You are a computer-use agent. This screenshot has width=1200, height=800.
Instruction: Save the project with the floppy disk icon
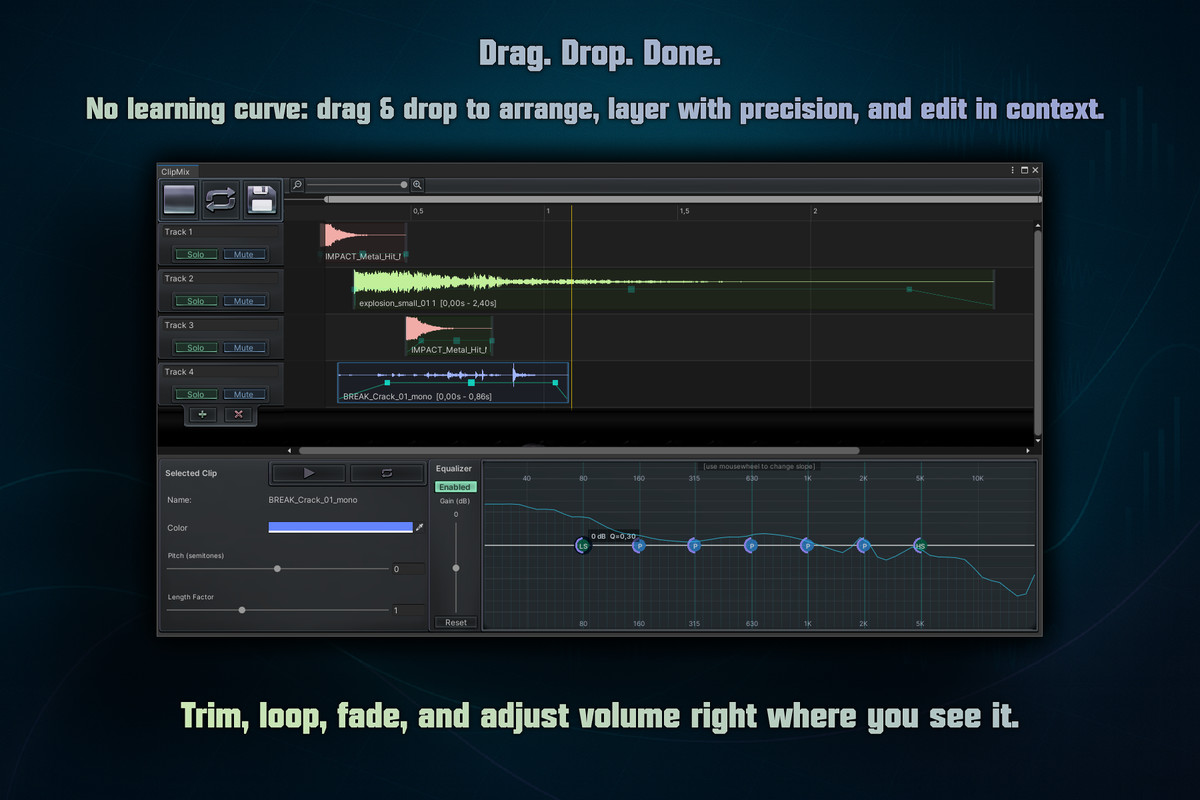point(262,199)
